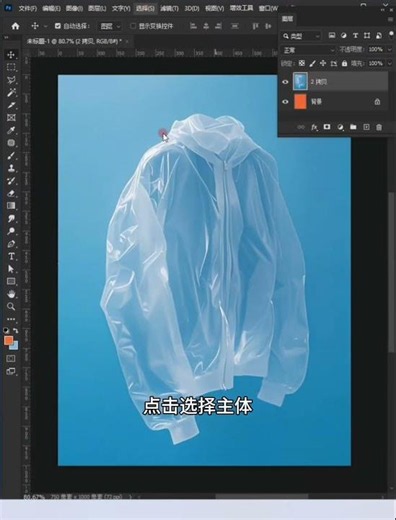
Task: Select the Rectangular Marquee tool
Action: coord(11,67)
